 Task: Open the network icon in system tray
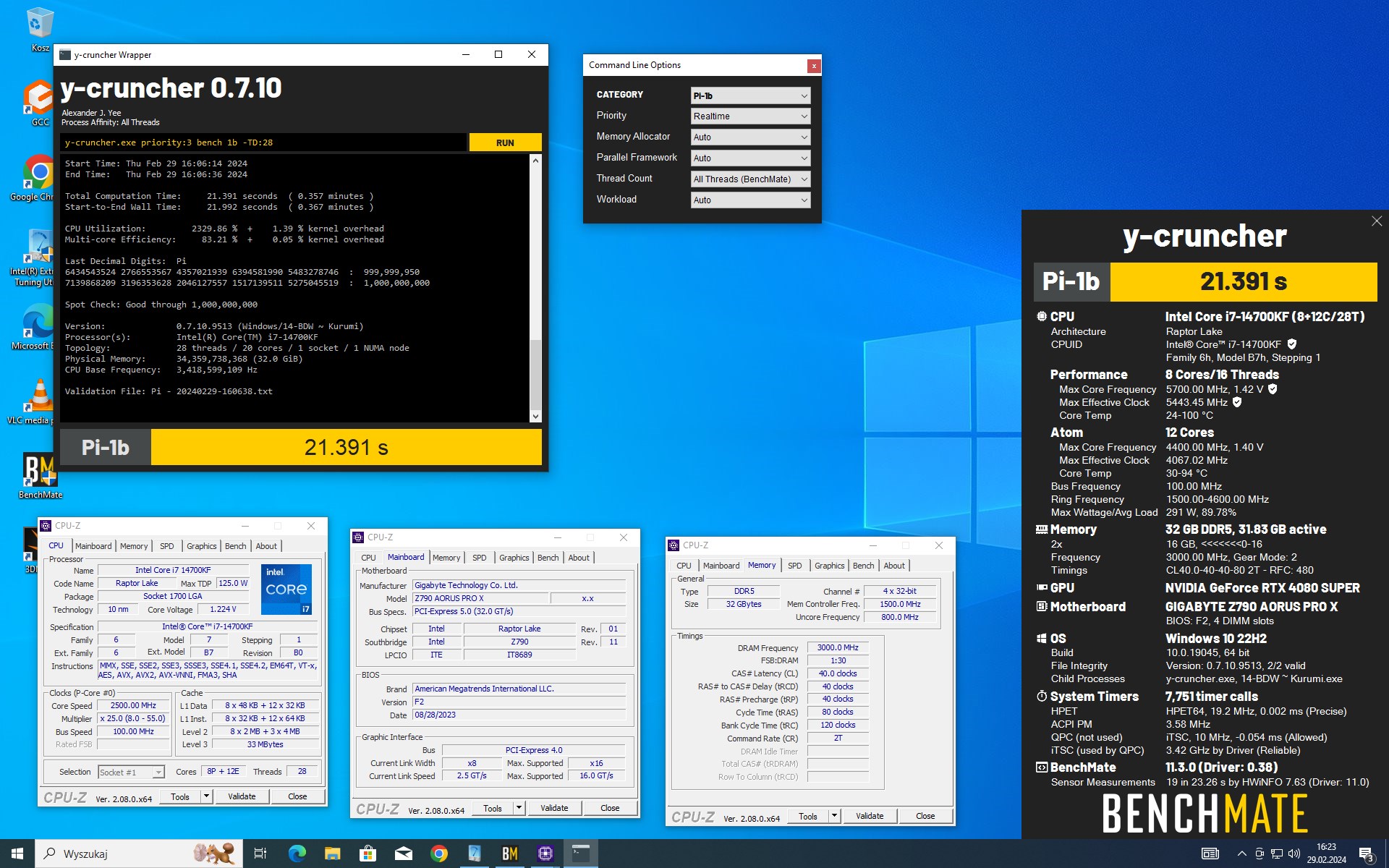point(1277,854)
